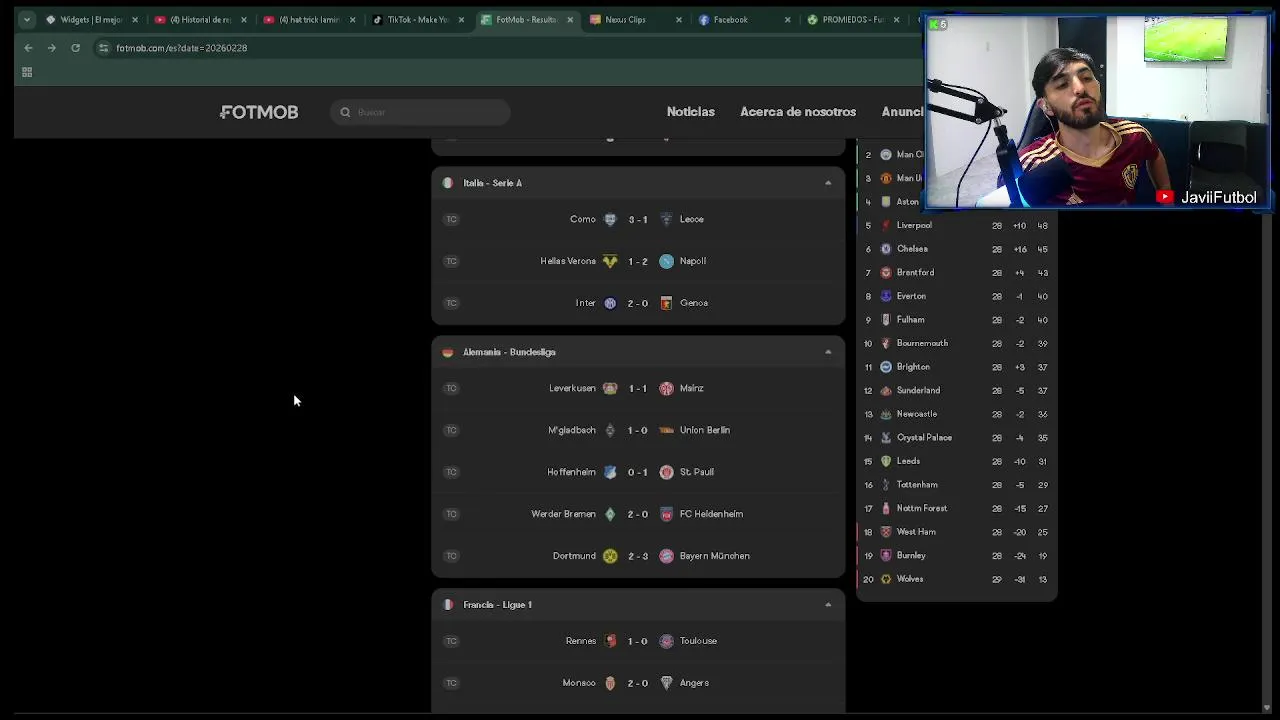Open the Alemania - Bundesliga league link
1280x720 pixels.
coord(509,352)
